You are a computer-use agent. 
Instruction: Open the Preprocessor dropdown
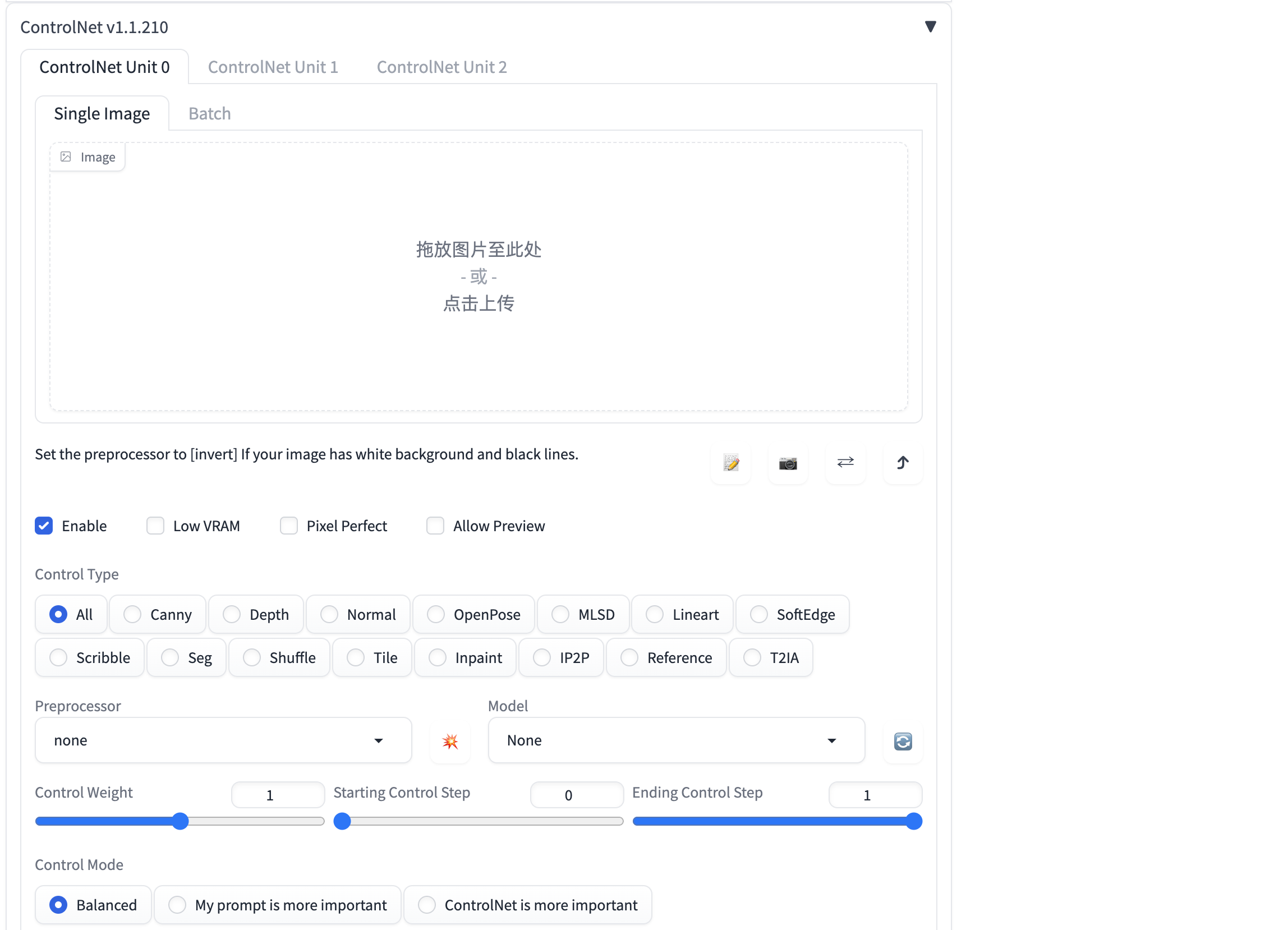[x=221, y=740]
